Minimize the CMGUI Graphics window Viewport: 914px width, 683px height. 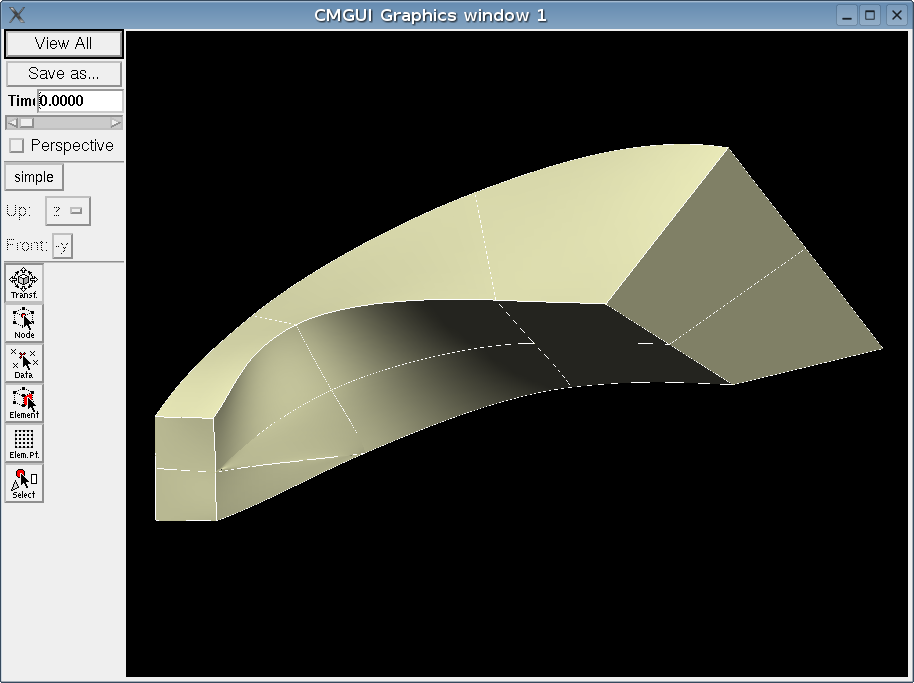coord(847,15)
